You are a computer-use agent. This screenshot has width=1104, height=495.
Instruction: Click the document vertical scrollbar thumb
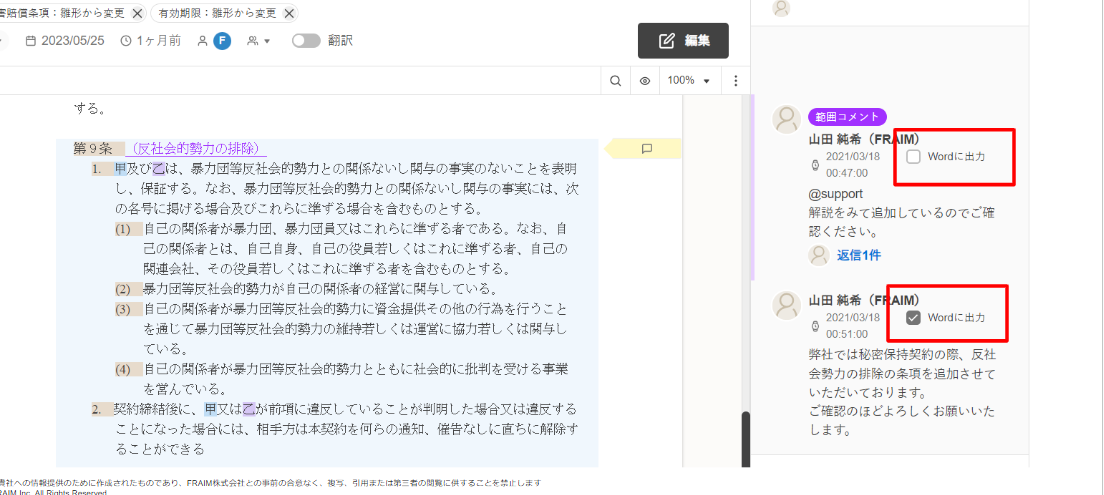click(745, 438)
